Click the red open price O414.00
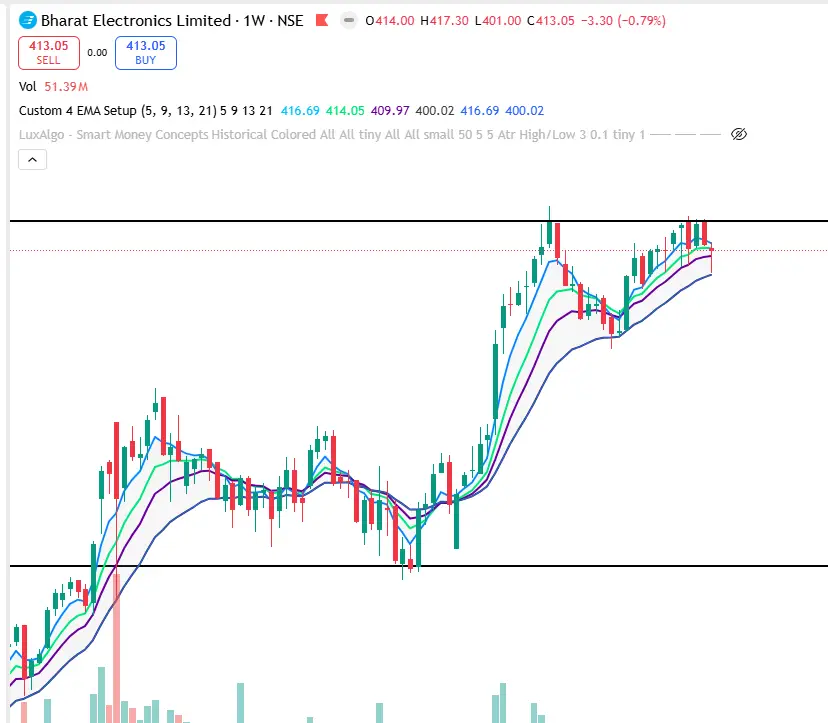This screenshot has width=828, height=723. tap(389, 19)
